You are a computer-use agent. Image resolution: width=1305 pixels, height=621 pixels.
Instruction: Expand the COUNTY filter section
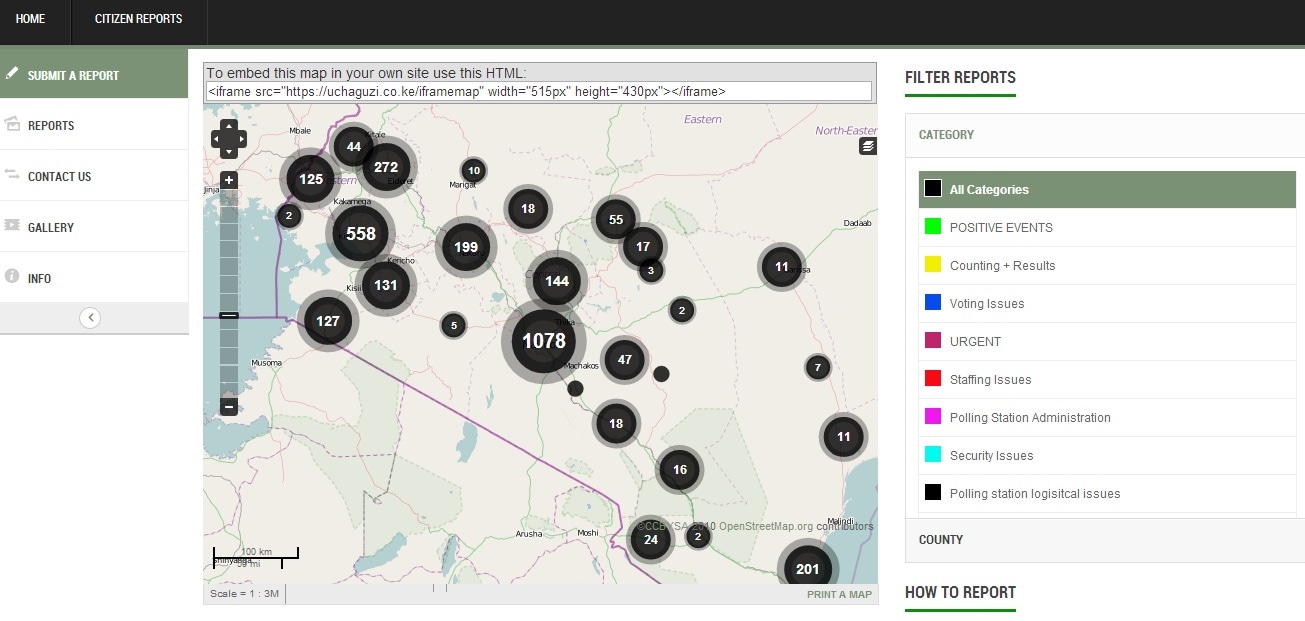[941, 539]
